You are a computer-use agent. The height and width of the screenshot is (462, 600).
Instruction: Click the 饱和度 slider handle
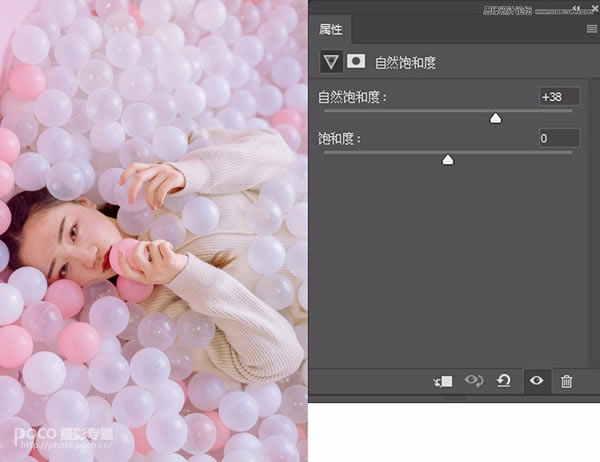(x=448, y=160)
